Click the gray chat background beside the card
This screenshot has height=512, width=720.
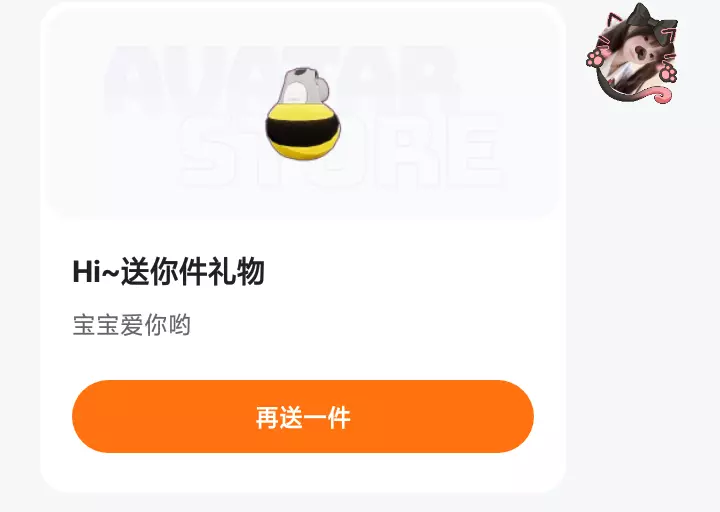tap(643, 298)
